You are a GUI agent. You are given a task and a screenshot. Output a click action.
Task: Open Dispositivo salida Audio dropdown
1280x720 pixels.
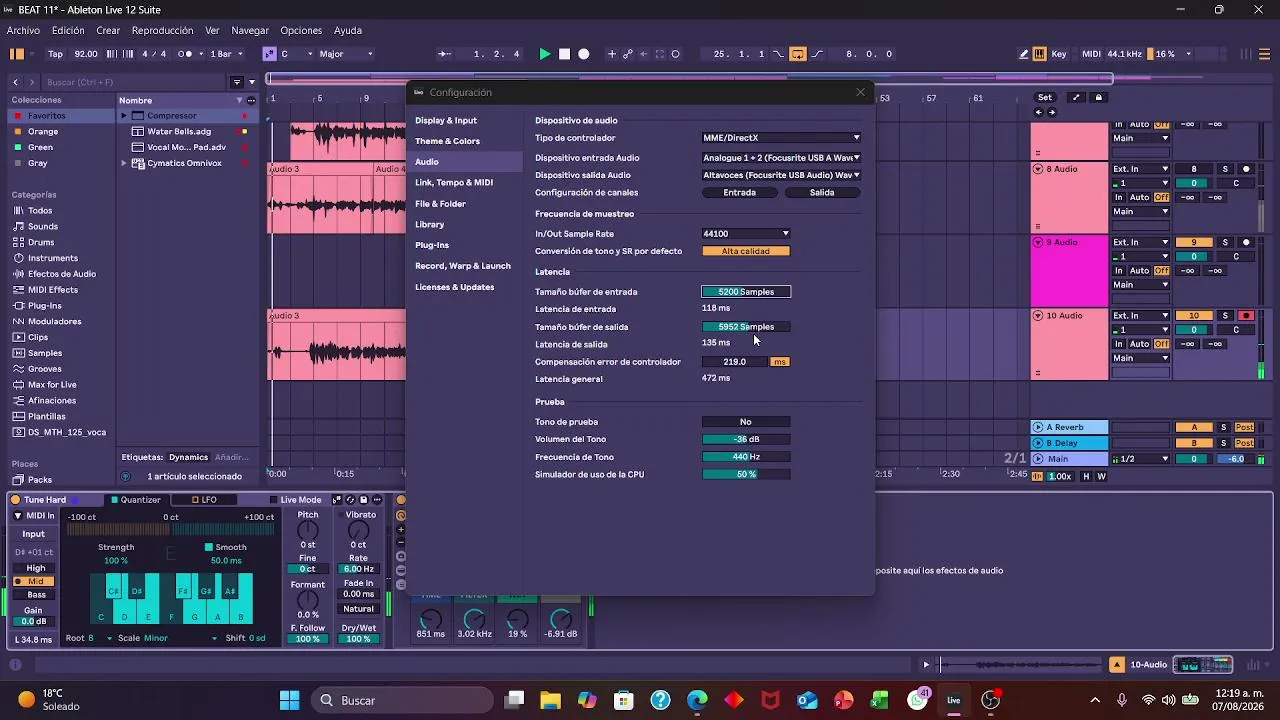click(x=781, y=175)
